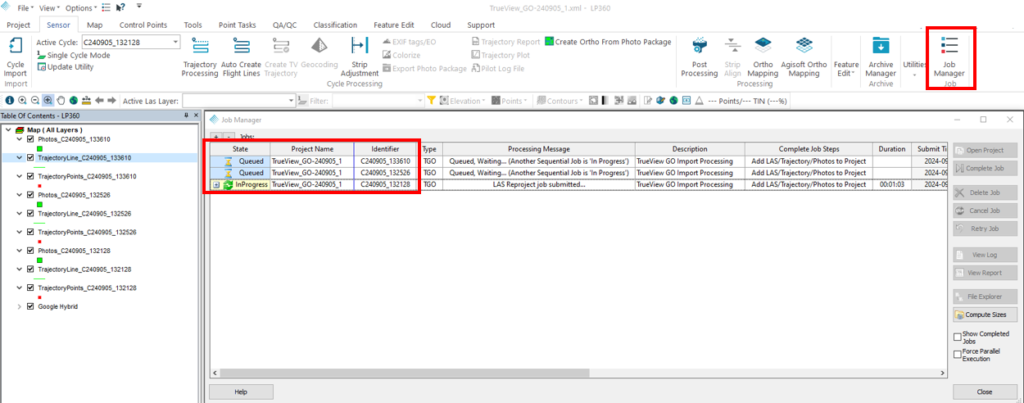Switch to the Map tab
Screen dimensions: 1024x403
click(x=95, y=25)
